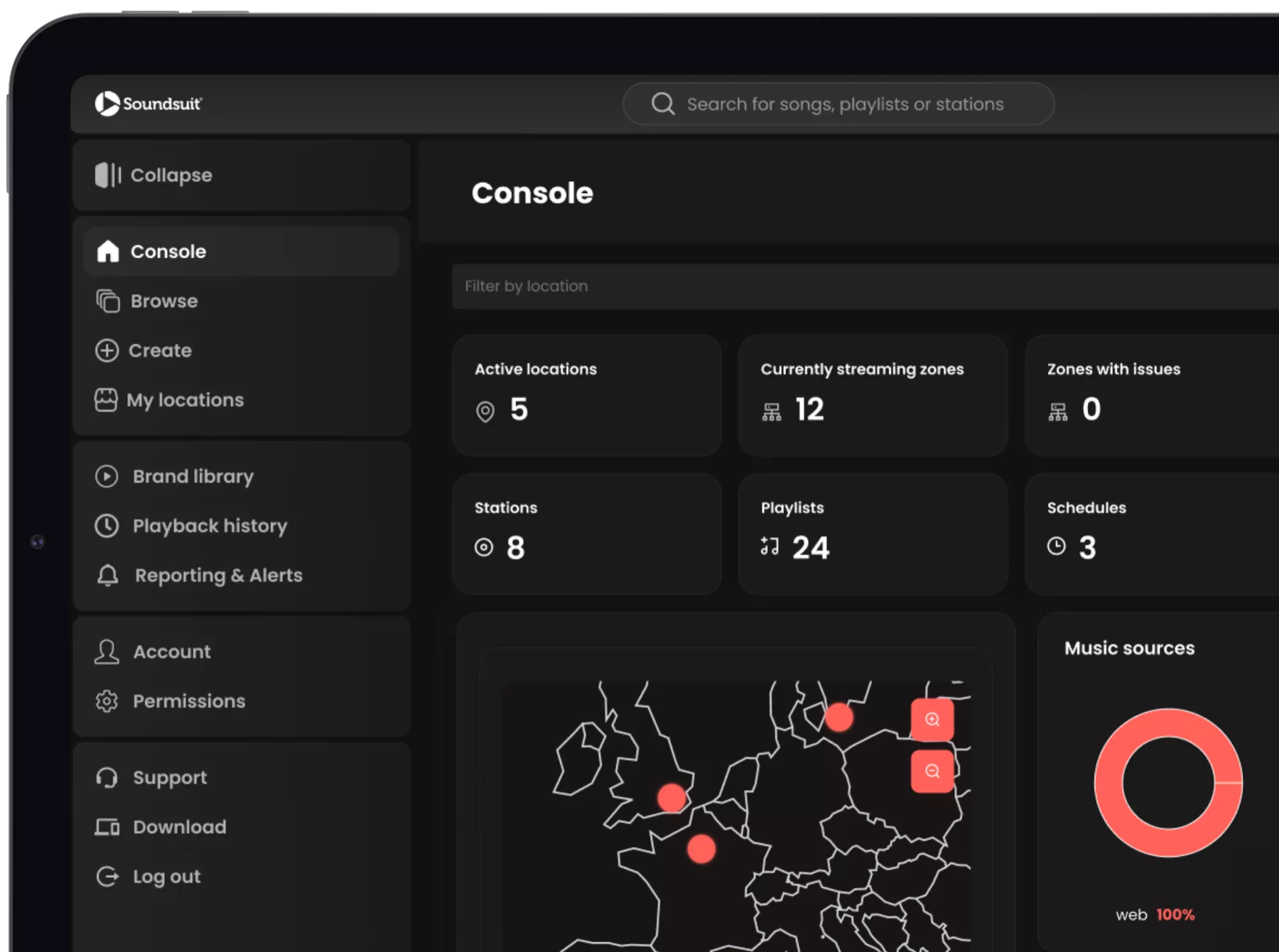Click the Permissions gear icon

click(107, 701)
